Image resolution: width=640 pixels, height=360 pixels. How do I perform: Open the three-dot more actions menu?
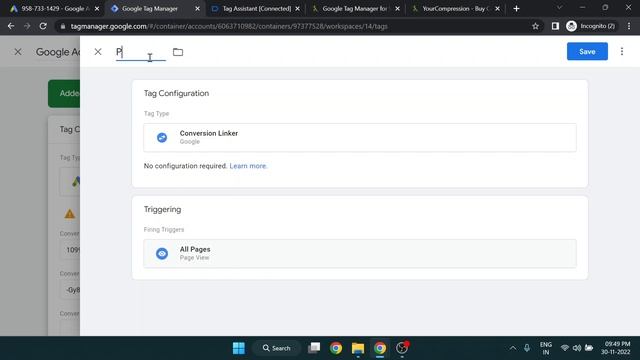click(622, 51)
